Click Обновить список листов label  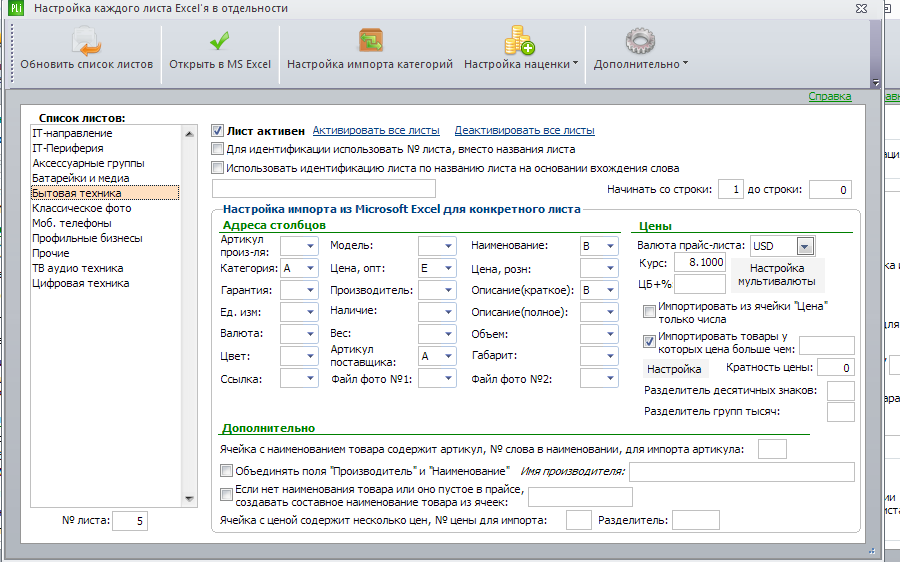point(87,64)
